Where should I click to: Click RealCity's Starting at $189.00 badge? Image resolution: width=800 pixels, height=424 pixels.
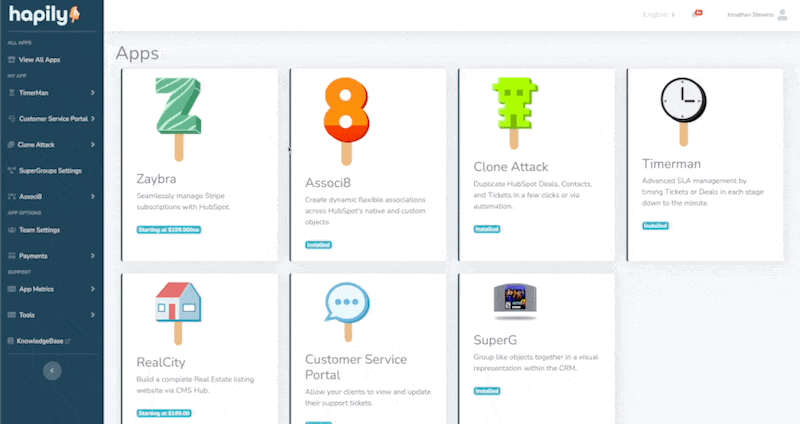tap(164, 413)
